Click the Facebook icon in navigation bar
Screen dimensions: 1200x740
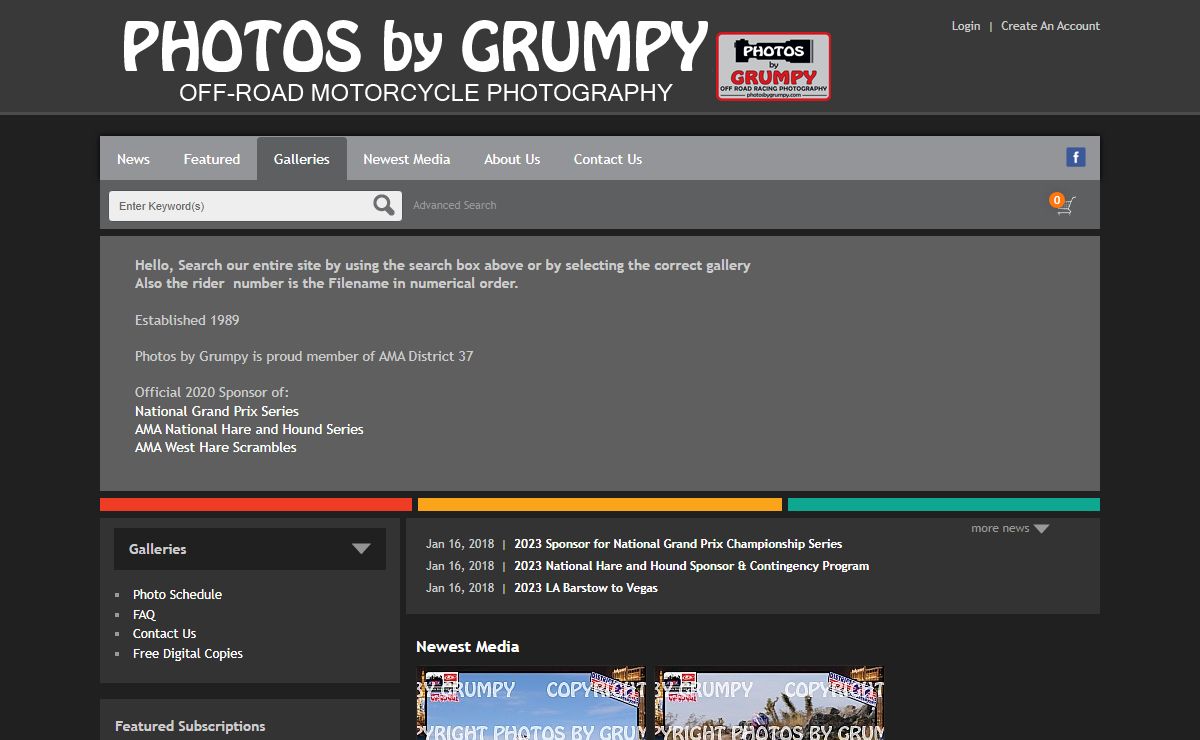tap(1075, 157)
